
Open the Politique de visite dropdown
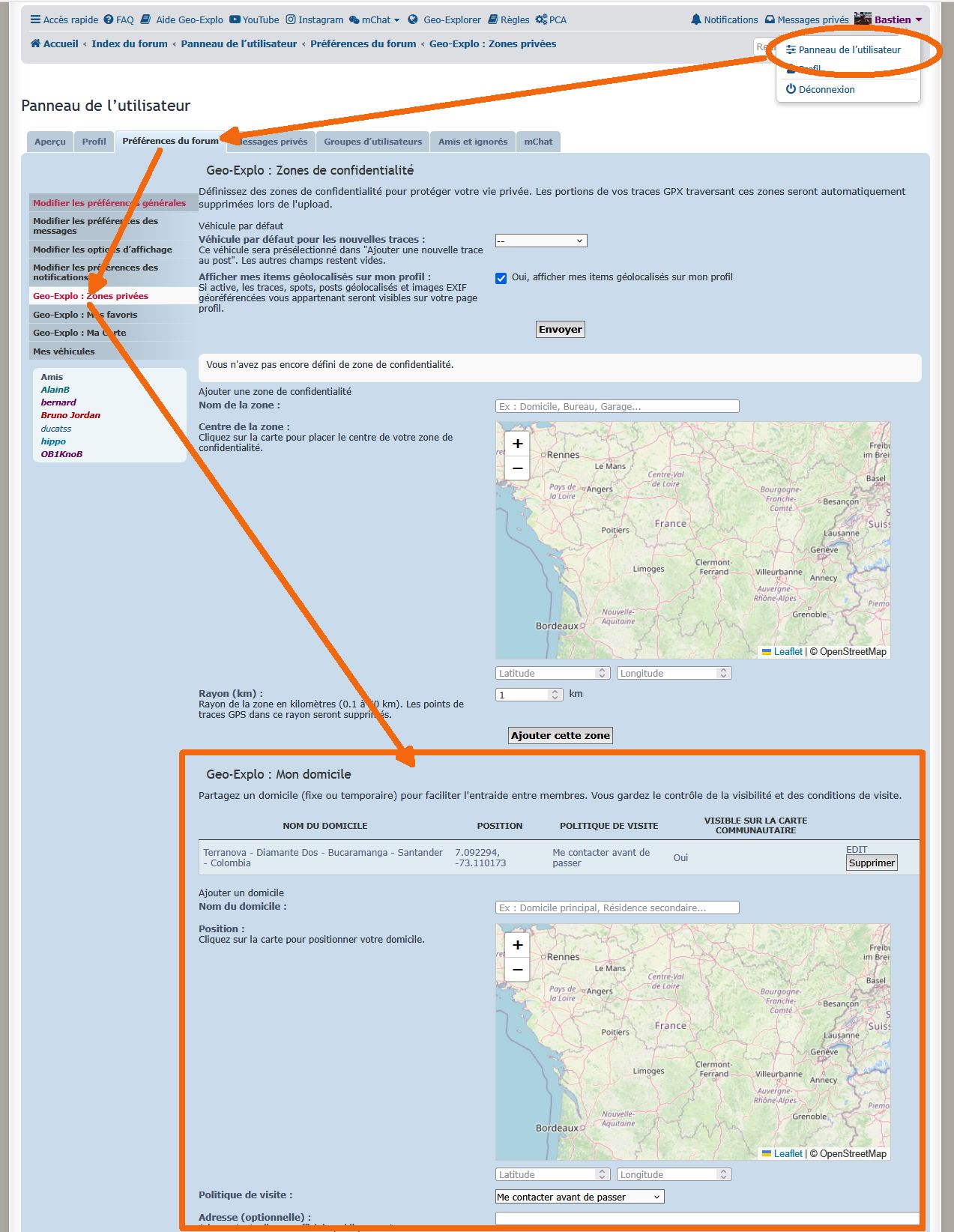click(x=579, y=1197)
